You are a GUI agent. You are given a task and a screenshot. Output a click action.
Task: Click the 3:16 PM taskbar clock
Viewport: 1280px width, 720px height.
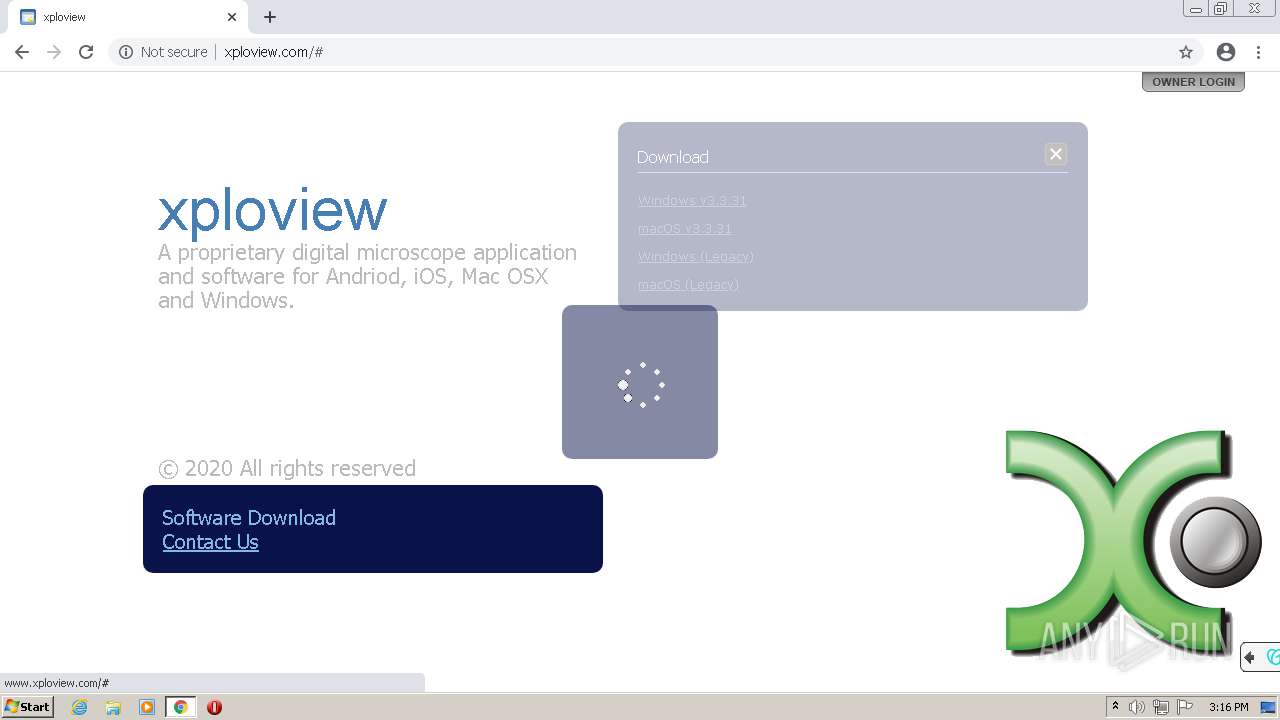click(x=1228, y=707)
